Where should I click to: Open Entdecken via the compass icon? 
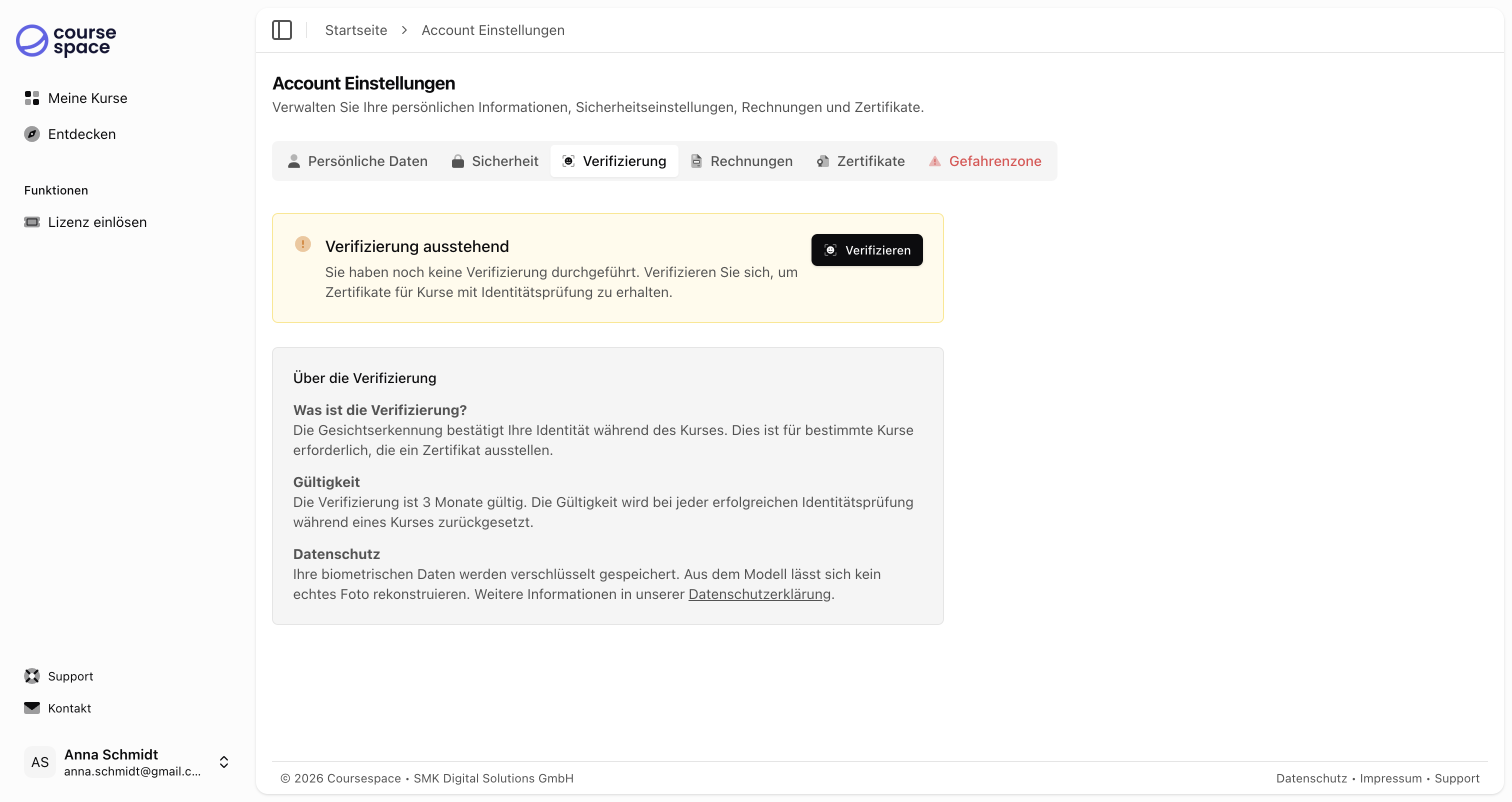point(31,134)
